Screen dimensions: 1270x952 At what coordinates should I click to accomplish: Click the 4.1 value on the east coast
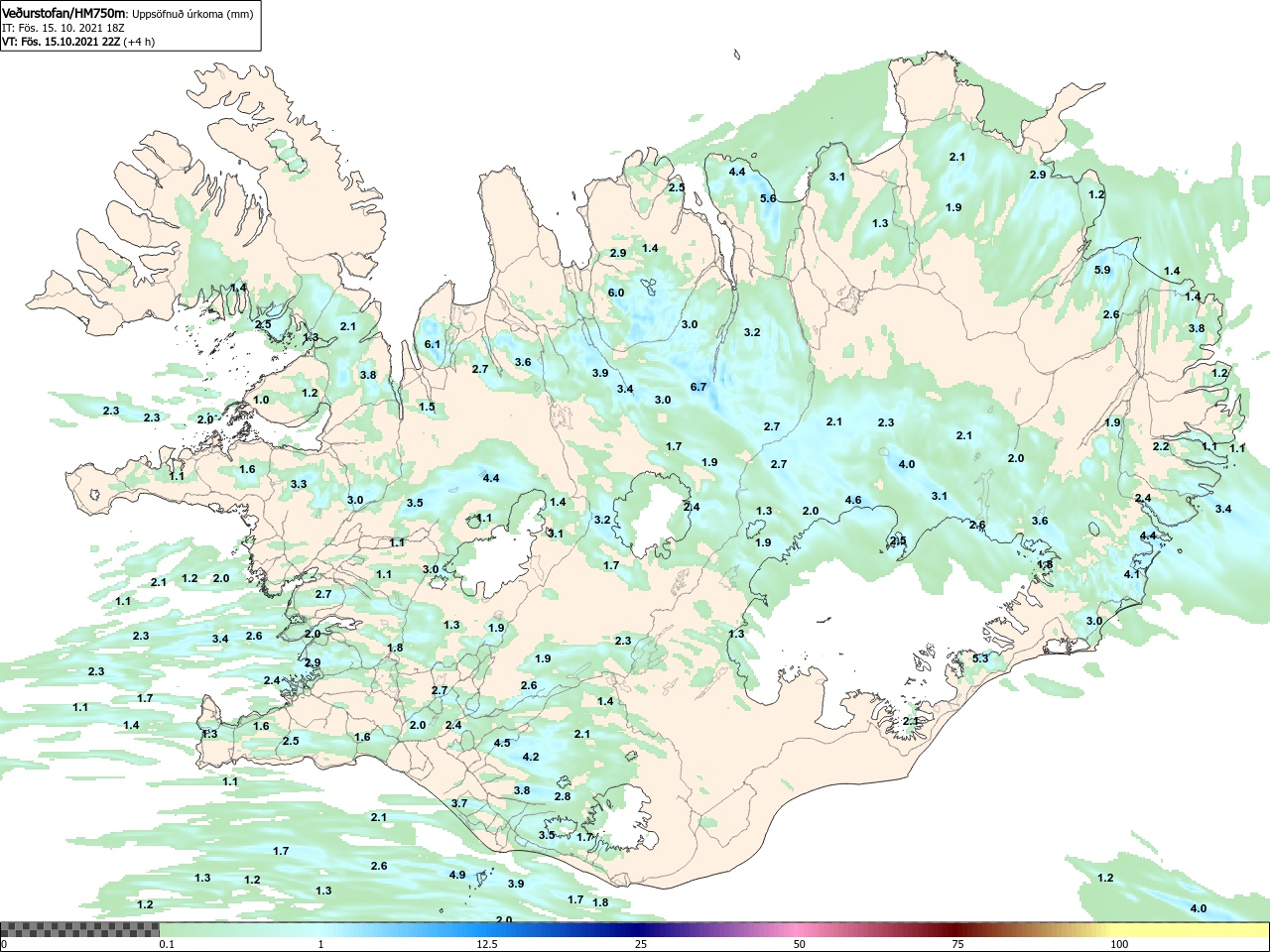1132,574
